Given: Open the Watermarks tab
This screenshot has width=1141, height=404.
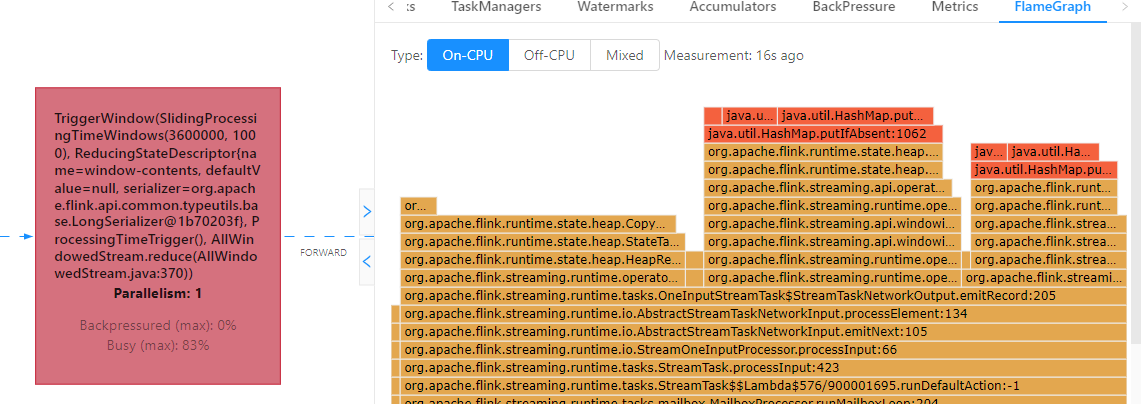Looking at the screenshot, I should coord(615,7).
